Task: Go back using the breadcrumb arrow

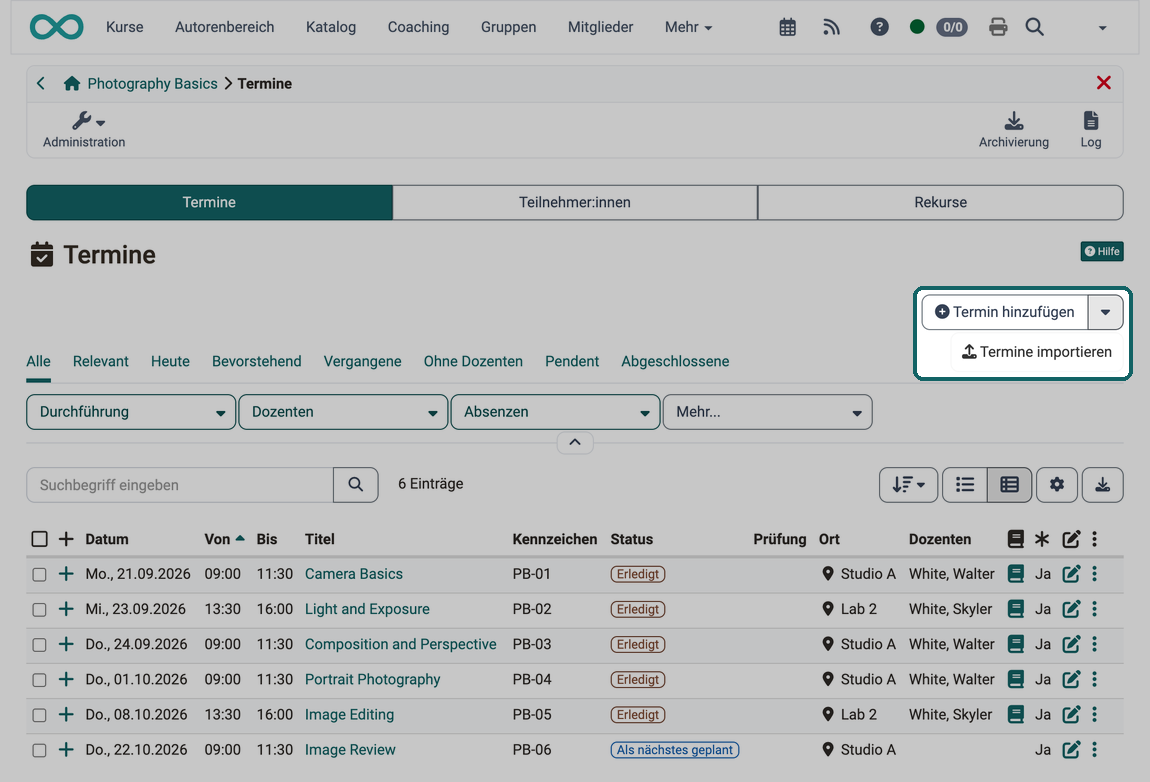Action: [41, 84]
